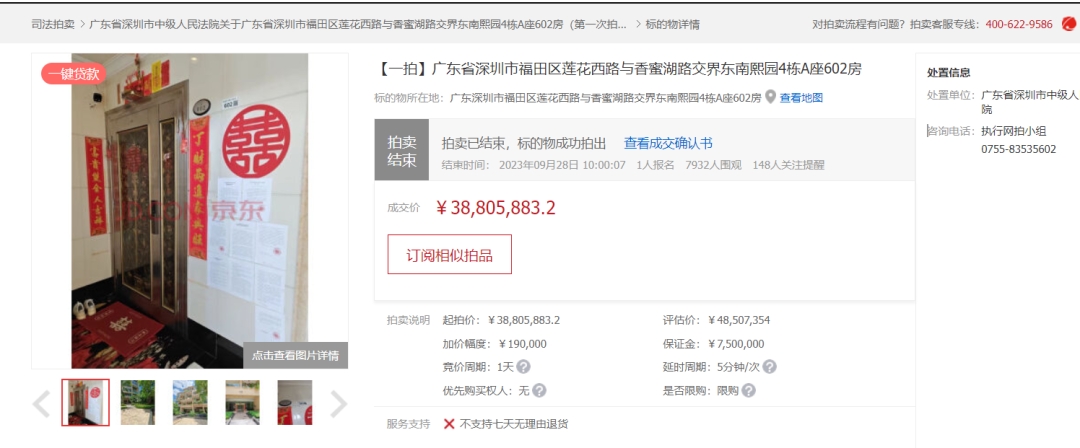This screenshot has width=1080, height=448.
Task: Click the map pin icon beside address
Action: [x=771, y=97]
